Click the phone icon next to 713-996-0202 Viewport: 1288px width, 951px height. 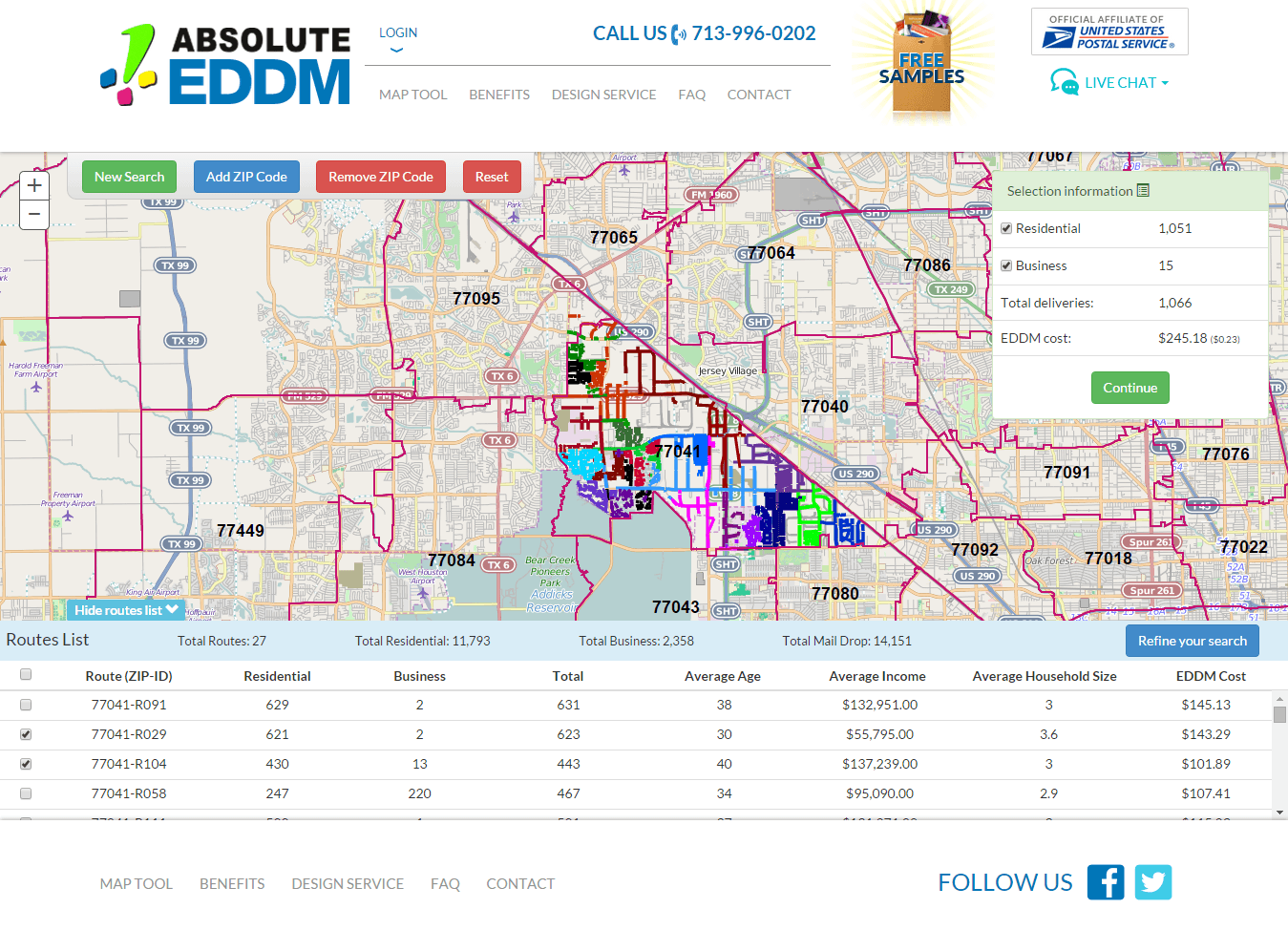coord(678,33)
